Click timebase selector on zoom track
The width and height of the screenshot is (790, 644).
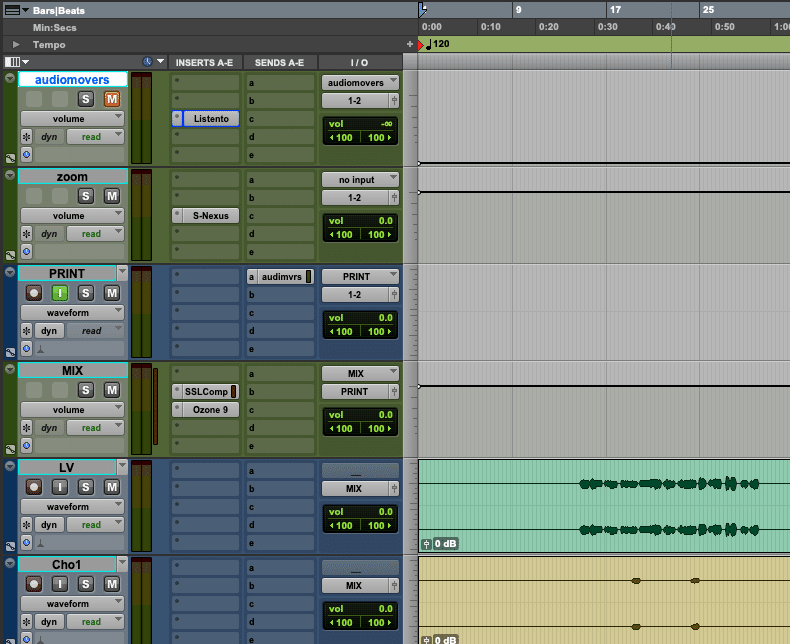[x=27, y=251]
